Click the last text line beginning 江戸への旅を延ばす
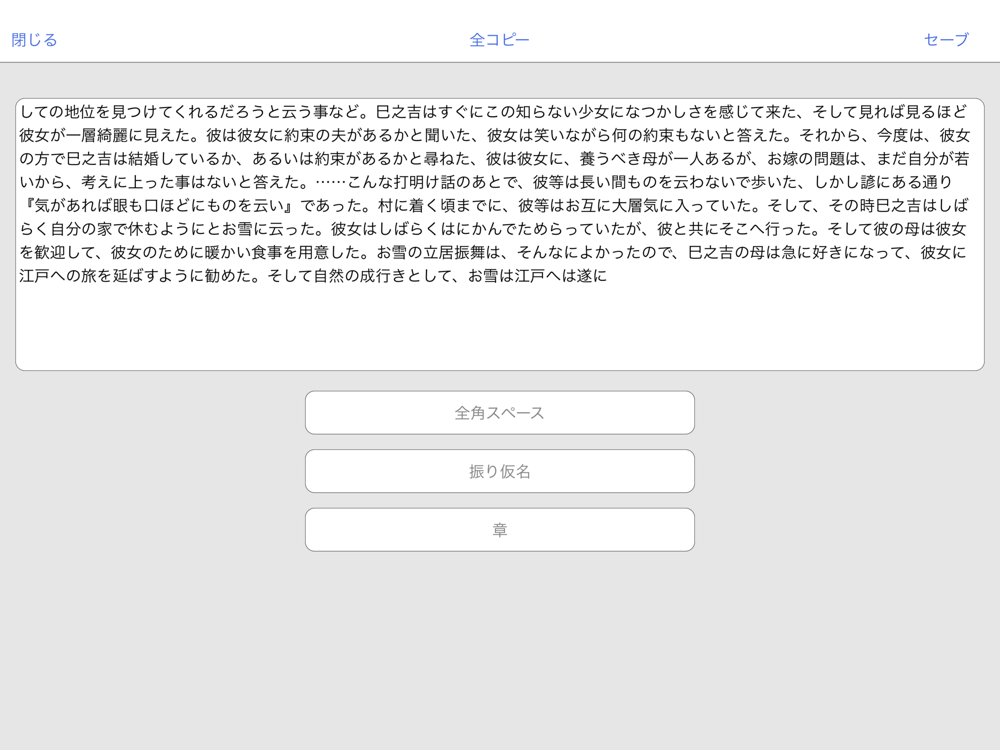Screen dimensions: 1000x750 (313, 276)
